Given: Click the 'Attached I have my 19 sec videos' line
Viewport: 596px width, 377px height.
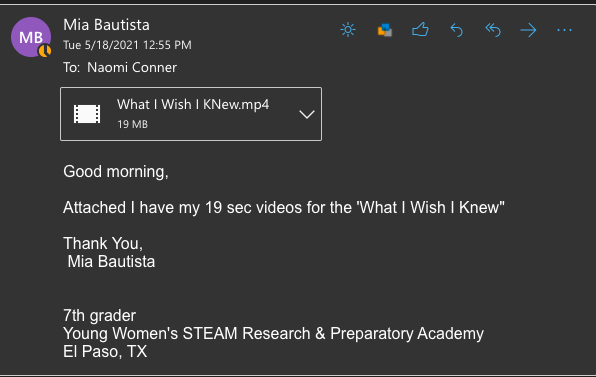Looking at the screenshot, I should pyautogui.click(x=284, y=208).
